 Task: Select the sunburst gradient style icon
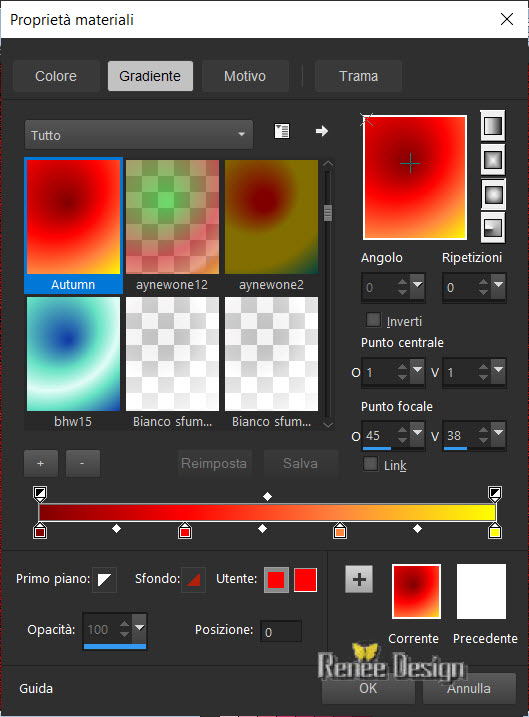tap(493, 194)
